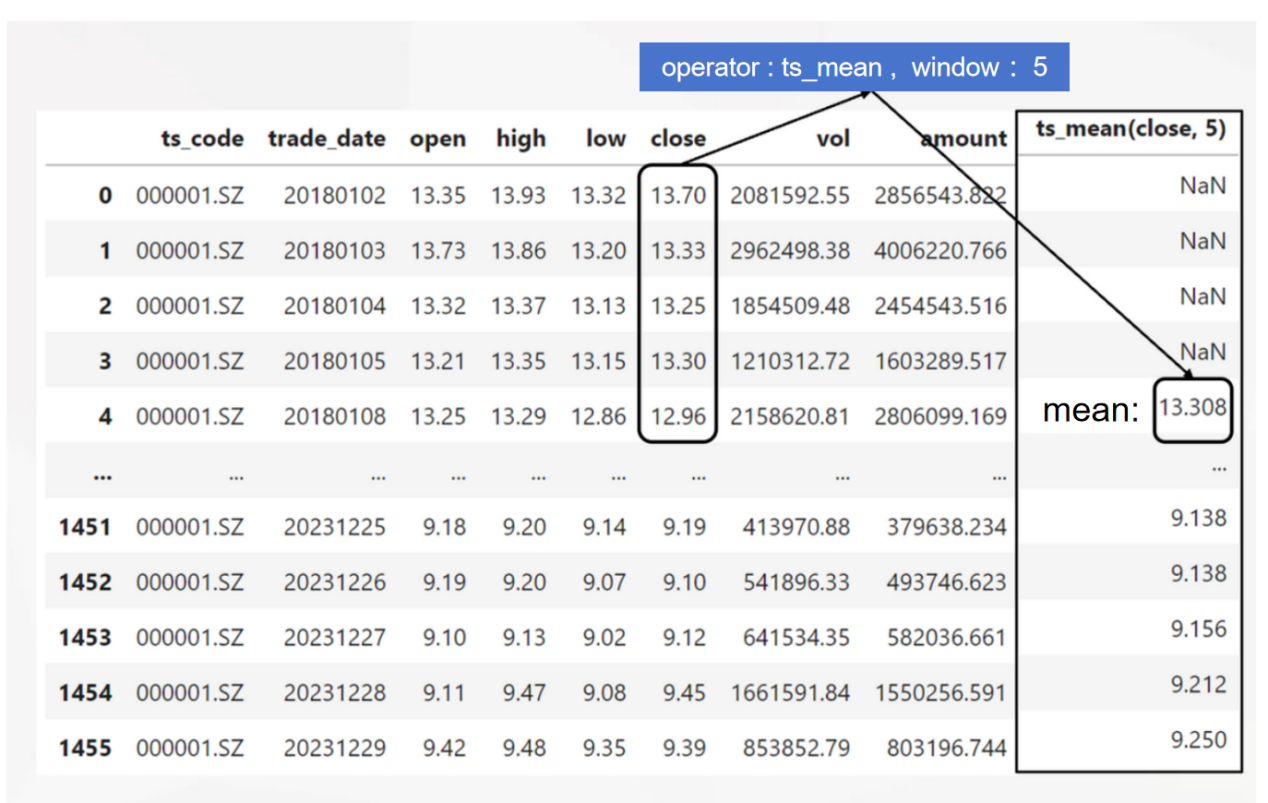Image resolution: width=1268 pixels, height=803 pixels.
Task: Select trade date 20231227 cell
Action: [x=334, y=637]
